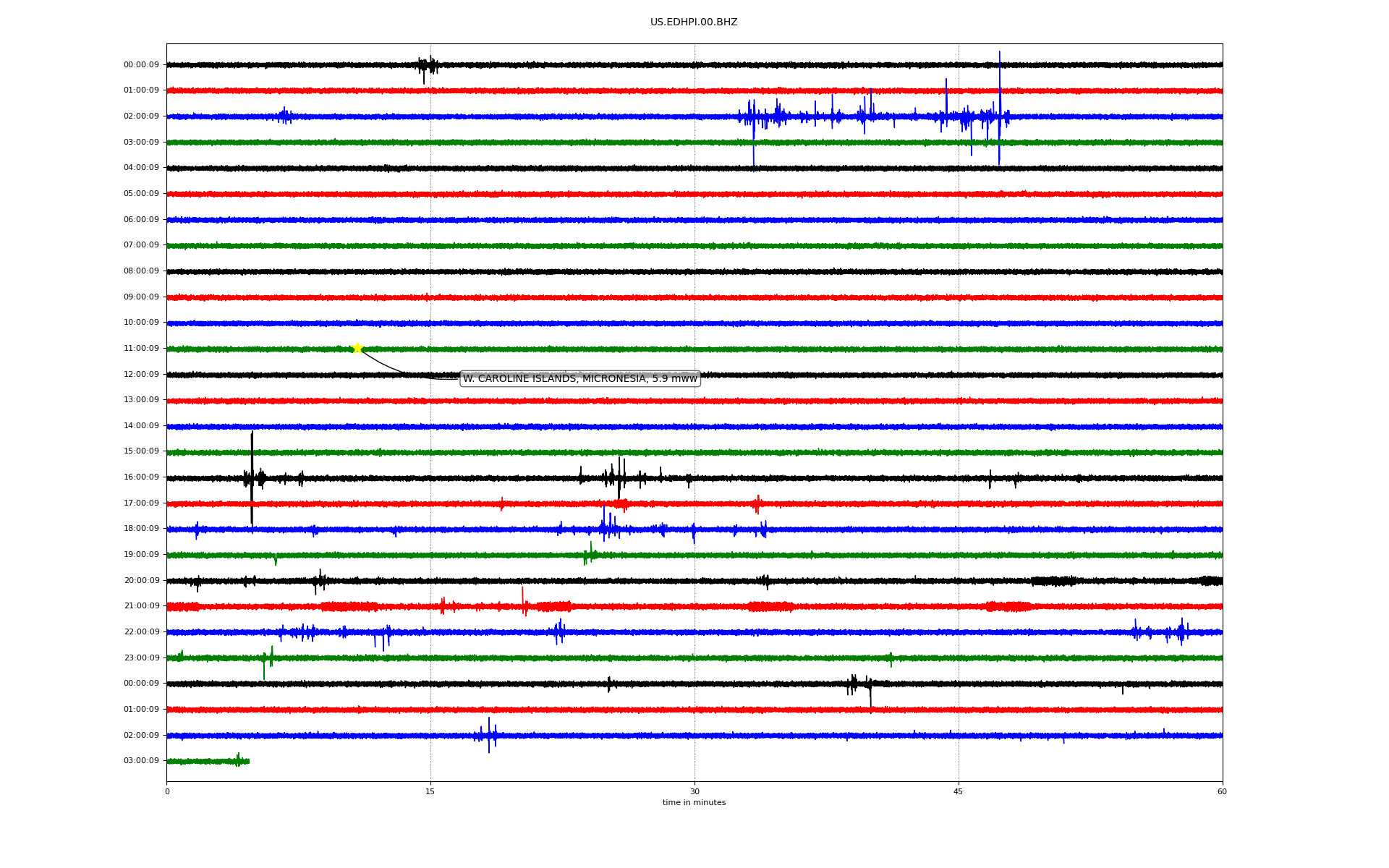Click the blue burst on bottom 02:00:09 trace
Image resolution: width=1389 pixels, height=868 pixels.
[489, 735]
